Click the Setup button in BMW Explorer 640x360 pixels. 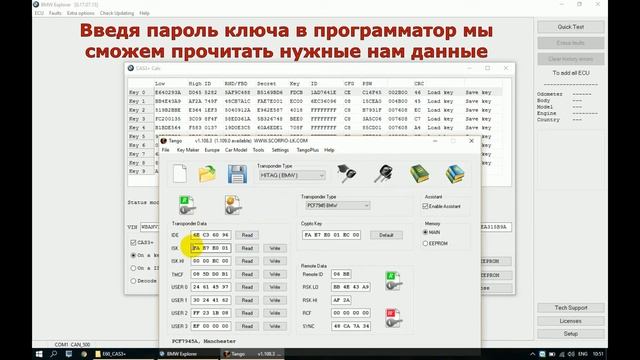pyautogui.click(x=571, y=334)
